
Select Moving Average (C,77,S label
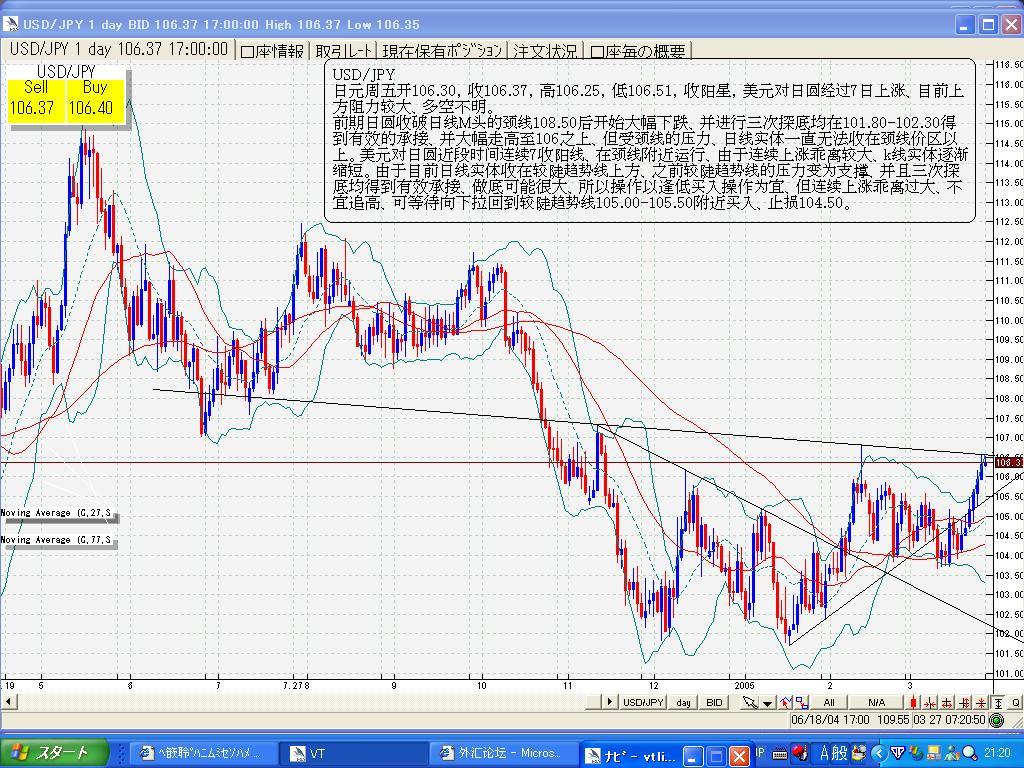point(57,540)
